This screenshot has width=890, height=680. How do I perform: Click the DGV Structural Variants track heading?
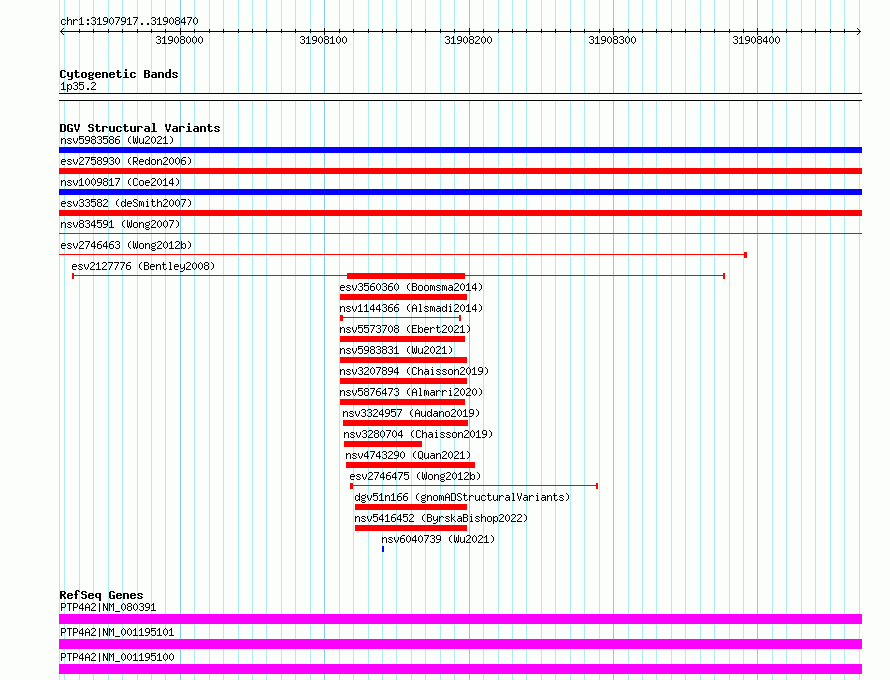140,128
